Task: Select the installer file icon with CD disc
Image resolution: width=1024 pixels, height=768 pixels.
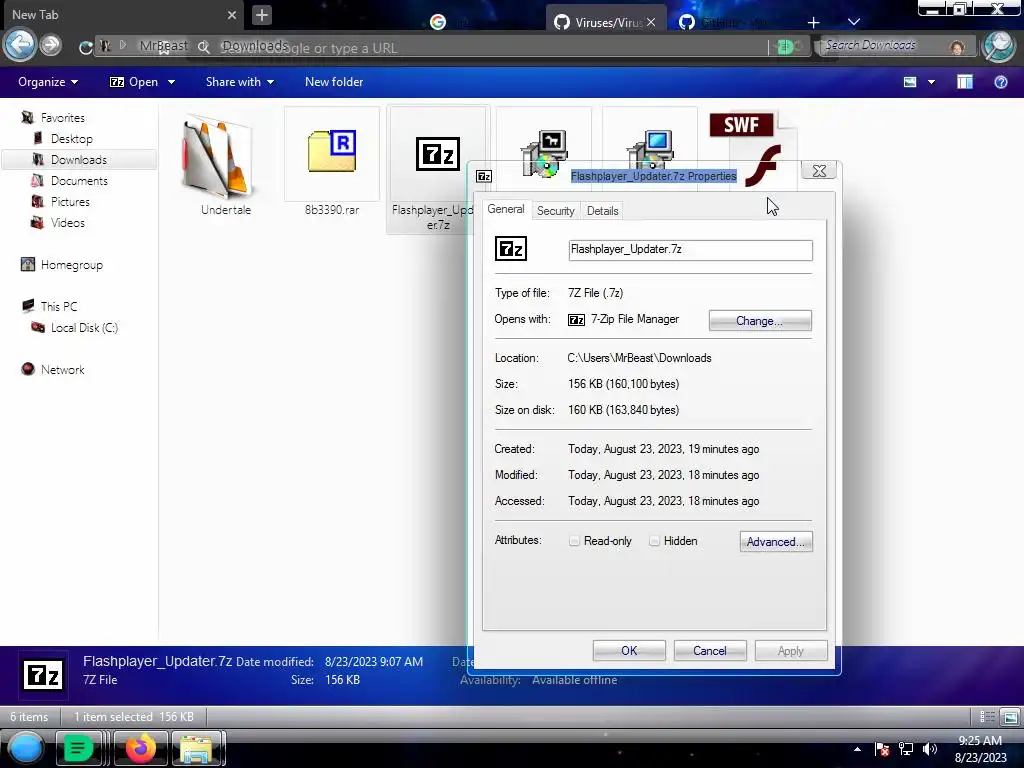Action: pyautogui.click(x=544, y=153)
